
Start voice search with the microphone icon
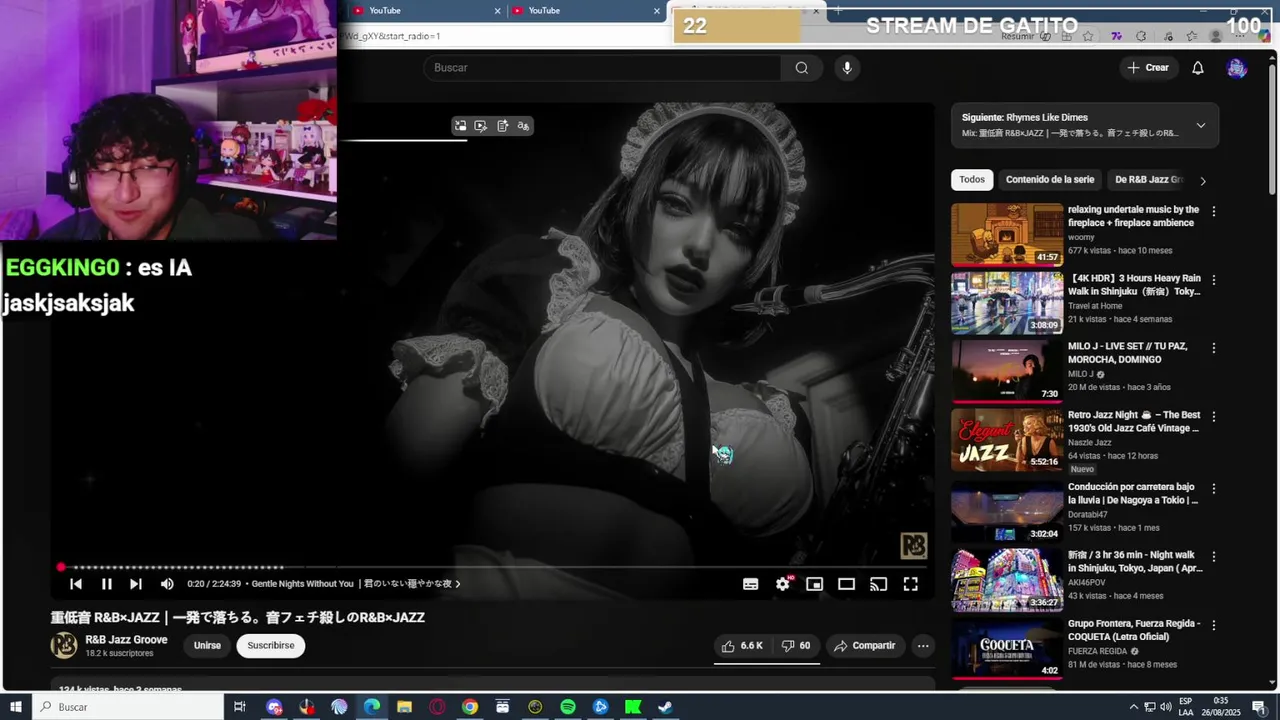point(847,67)
